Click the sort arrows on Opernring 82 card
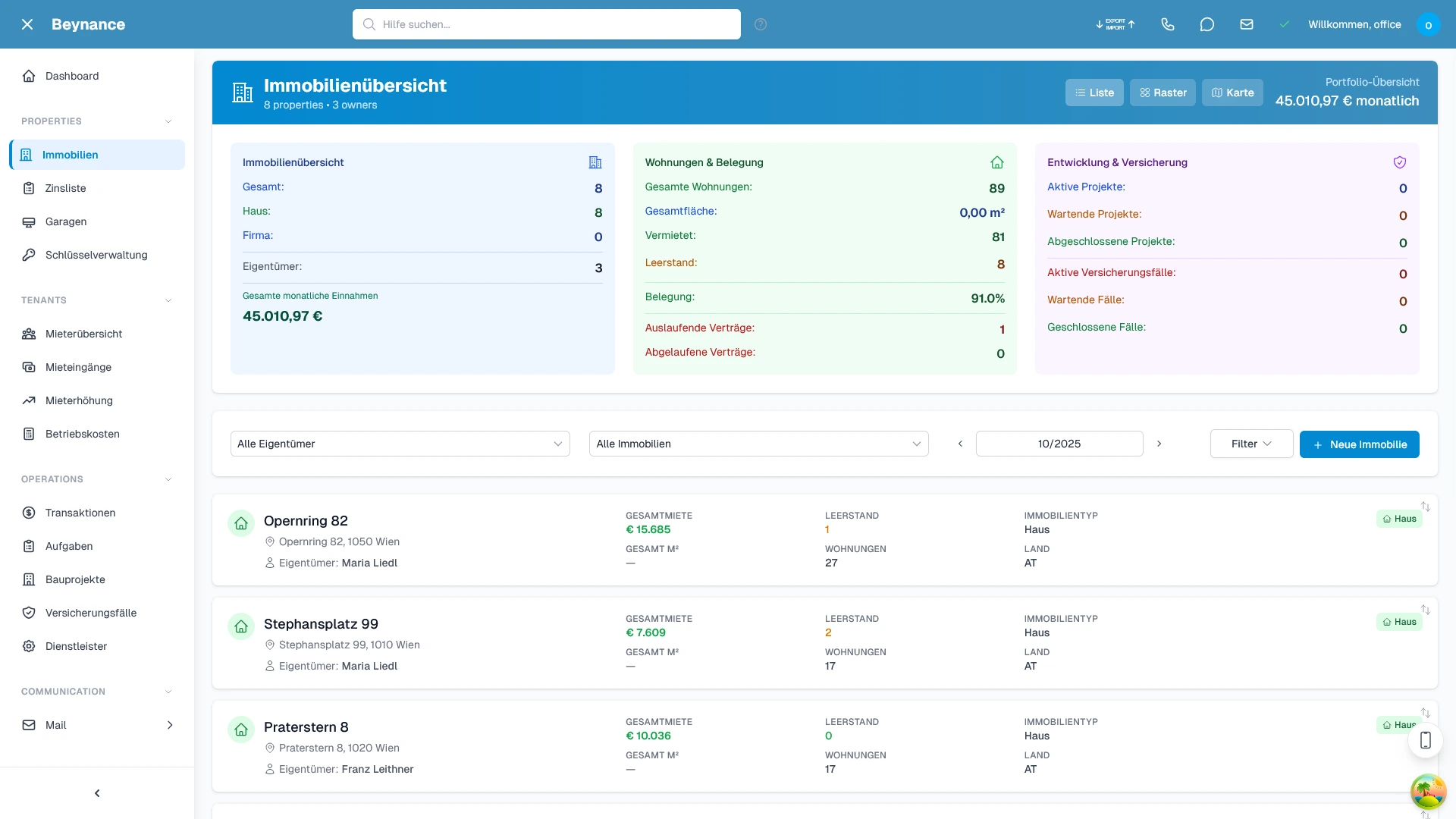 pos(1426,506)
